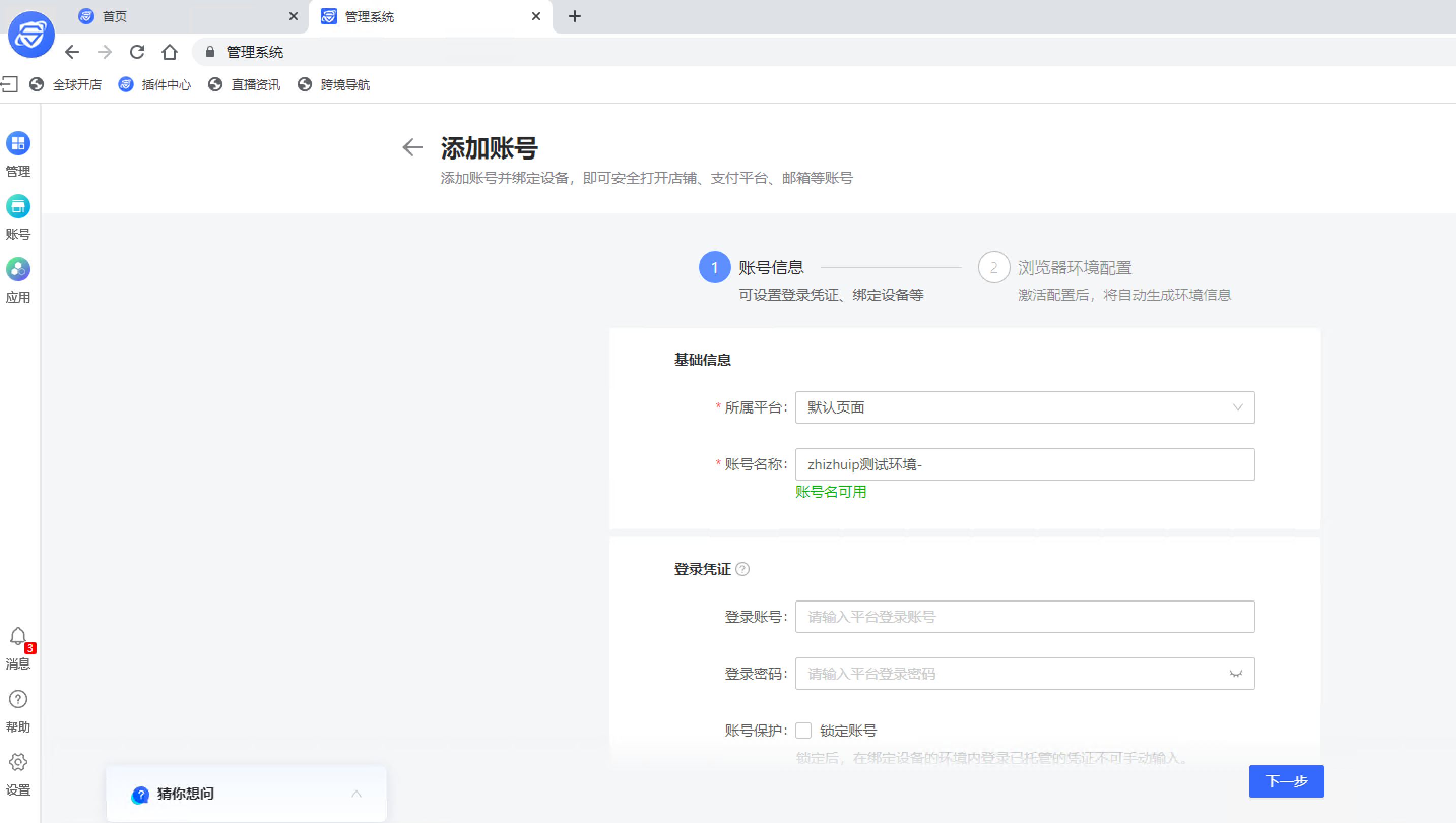
Task: Click the 登录凭证 help question icon
Action: tap(742, 569)
